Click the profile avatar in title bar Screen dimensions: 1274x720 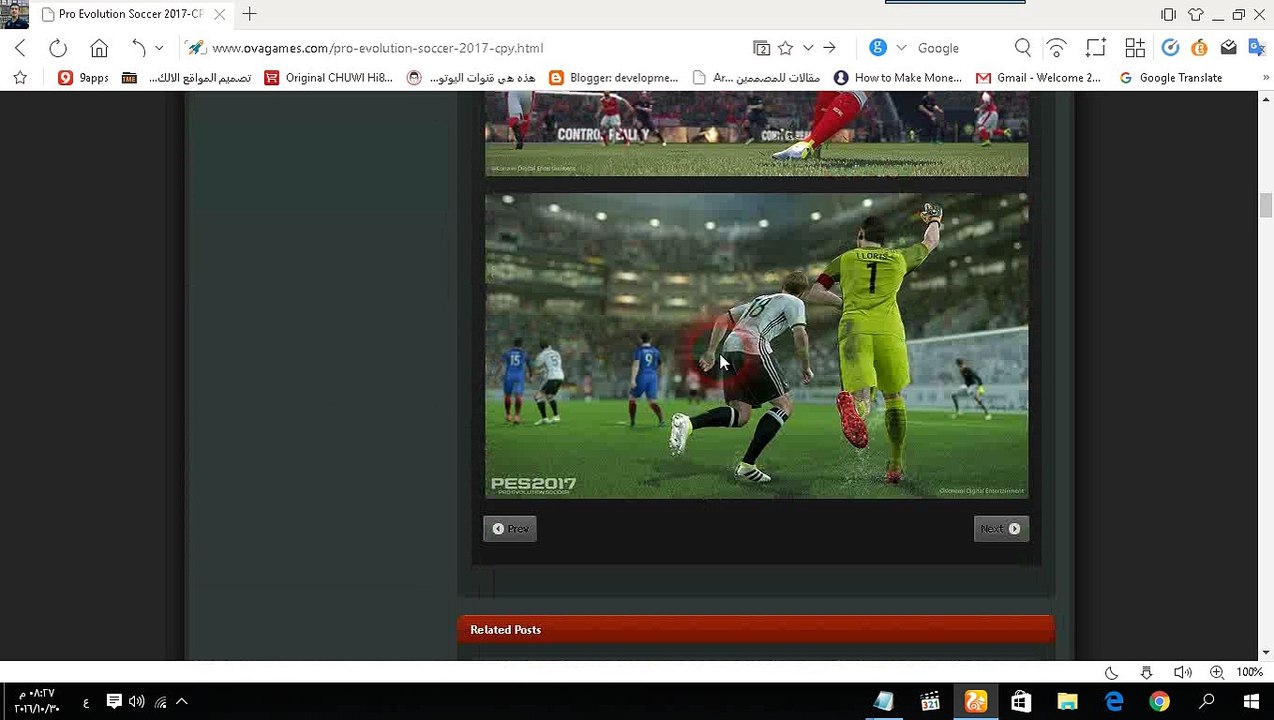coord(15,15)
